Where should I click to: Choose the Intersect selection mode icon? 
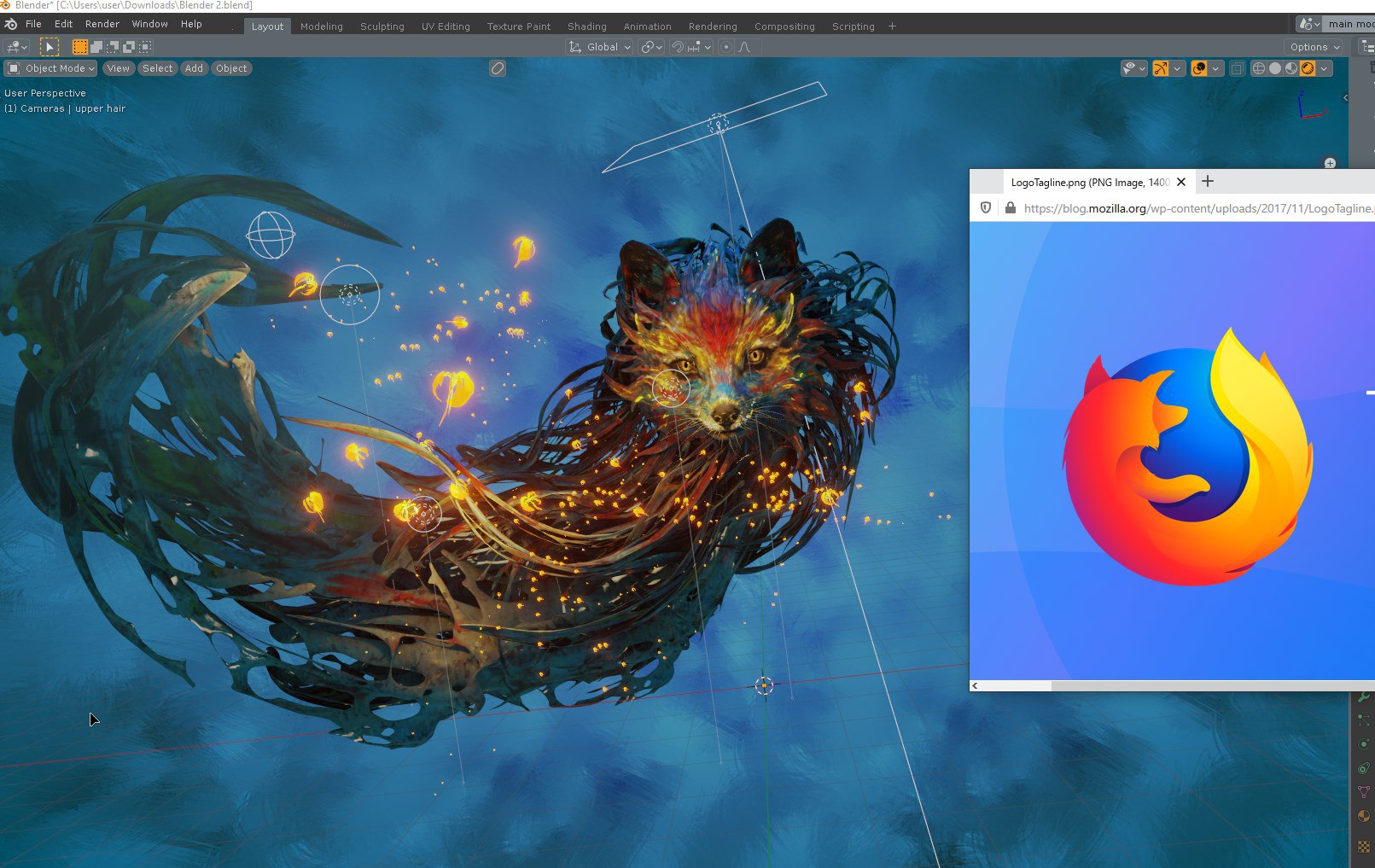145,47
